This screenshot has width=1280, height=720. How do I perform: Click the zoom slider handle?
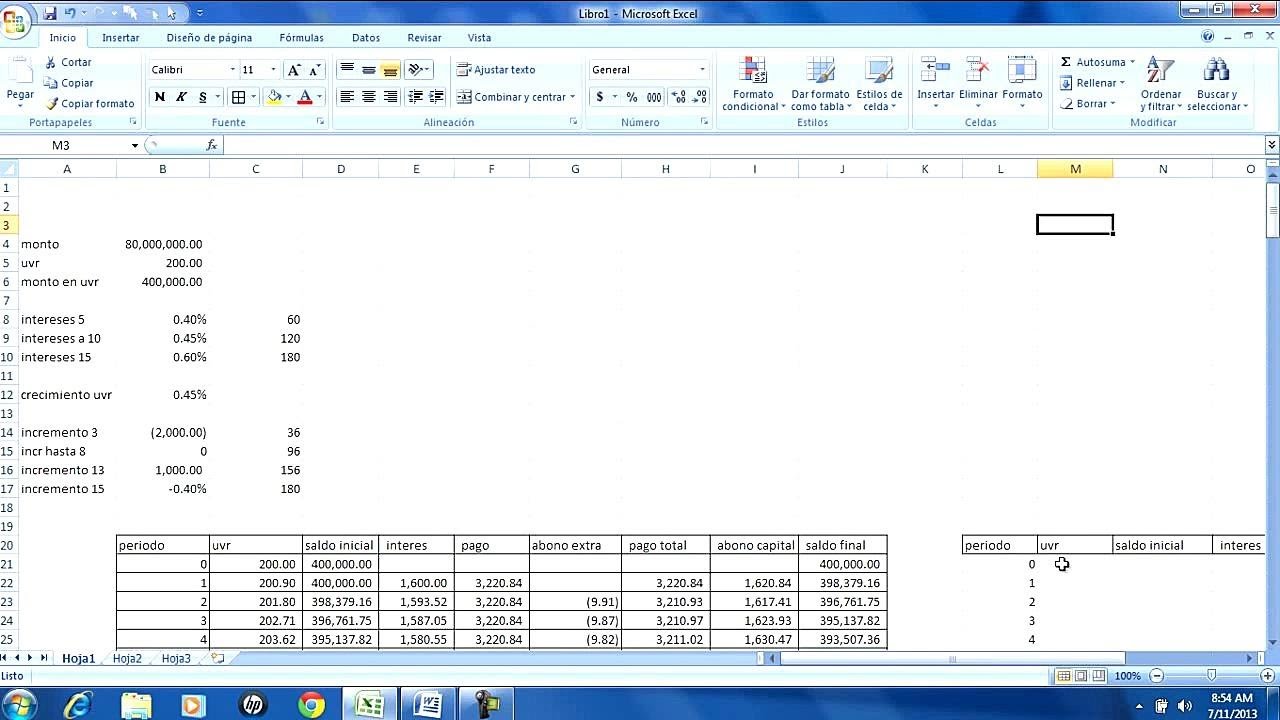[x=1211, y=676]
